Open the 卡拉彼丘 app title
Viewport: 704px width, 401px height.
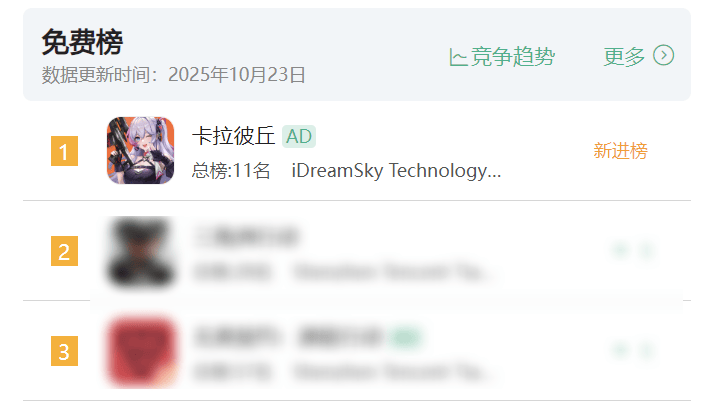pos(233,136)
